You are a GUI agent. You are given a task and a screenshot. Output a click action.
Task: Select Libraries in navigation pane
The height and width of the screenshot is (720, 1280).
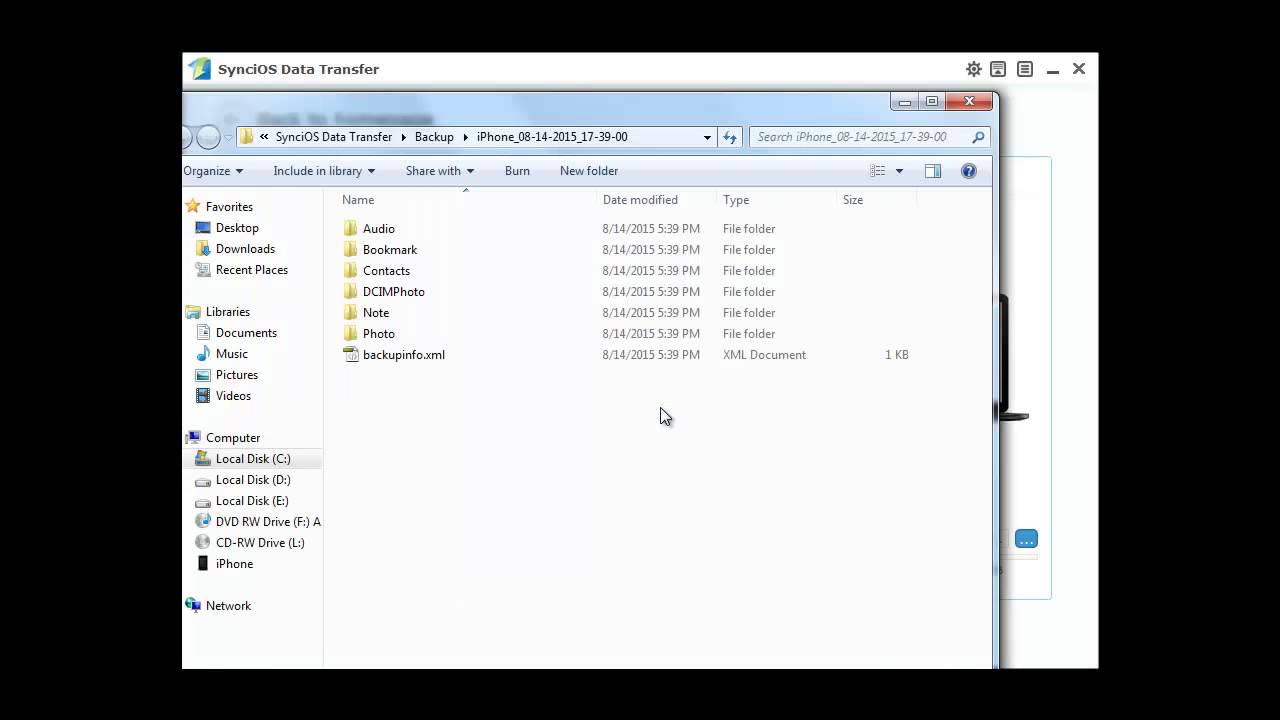click(x=228, y=312)
